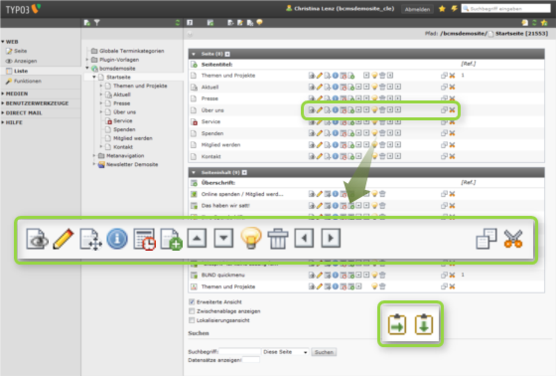Open the bookmarks star in the top bar
Viewport: 556px width, 376px height.
[442, 9]
